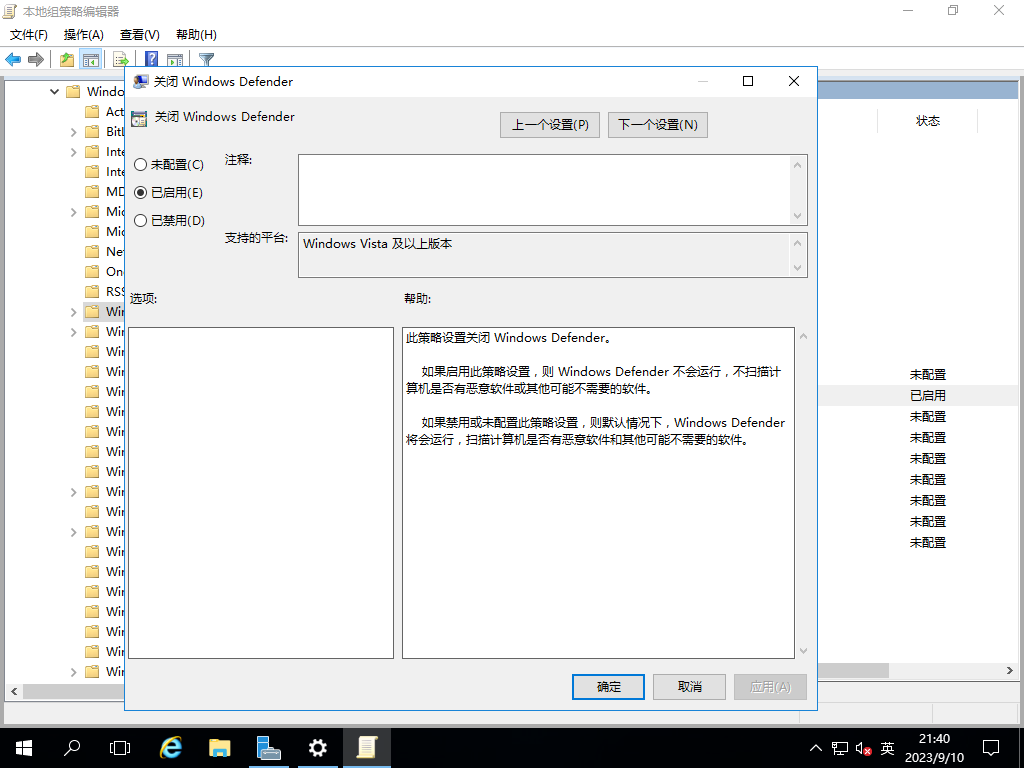Open the 帮助(H) menu

click(197, 35)
